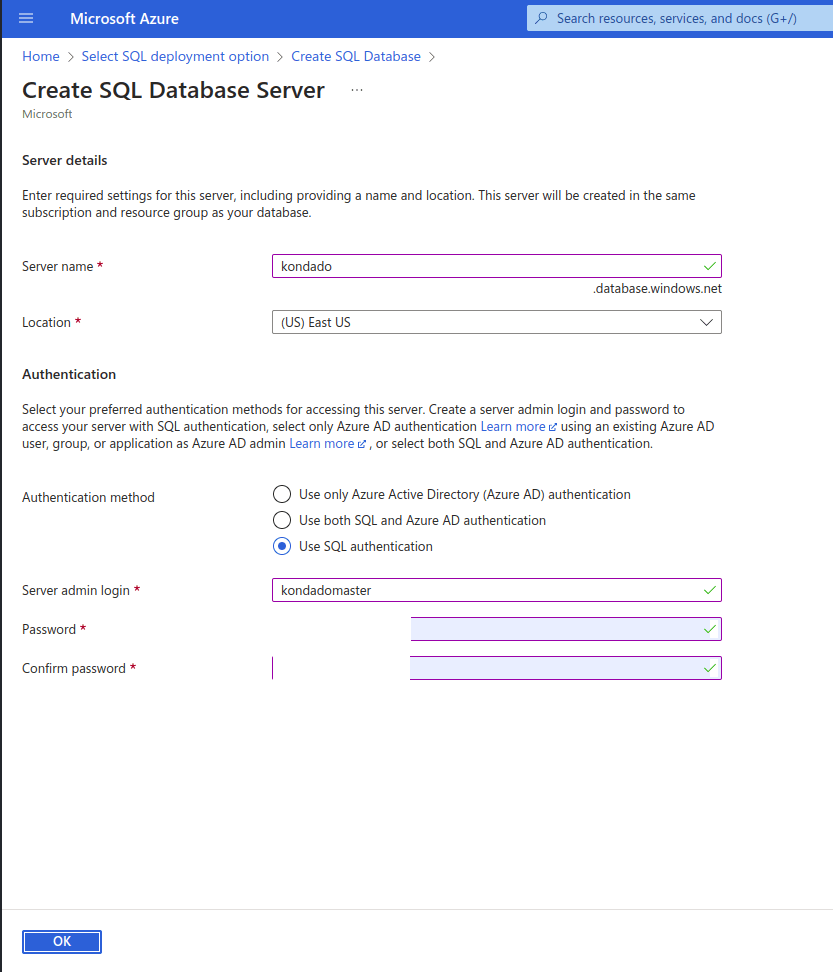833x972 pixels.
Task: Select Use both SQL and Azure AD authentication
Action: pos(282,520)
